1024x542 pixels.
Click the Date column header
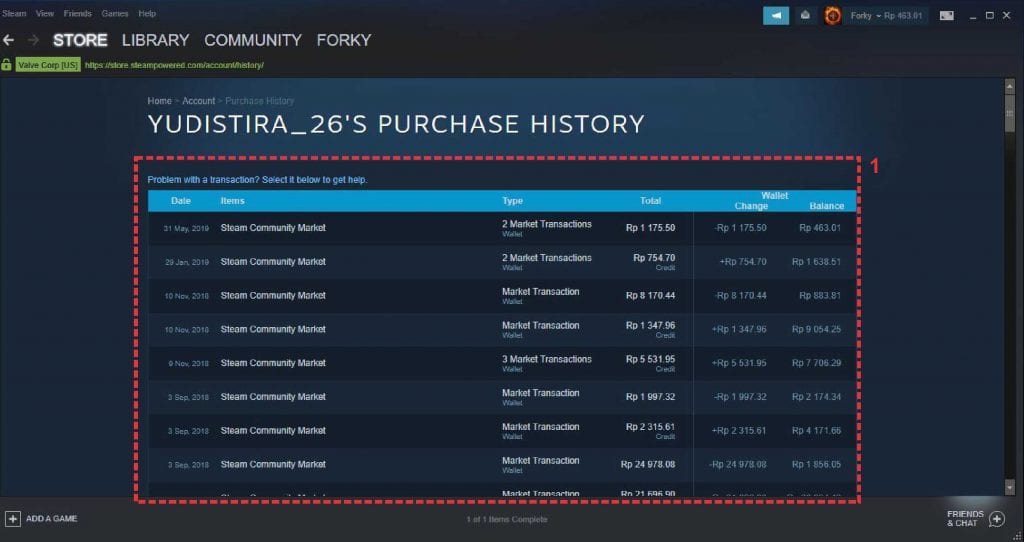click(181, 201)
